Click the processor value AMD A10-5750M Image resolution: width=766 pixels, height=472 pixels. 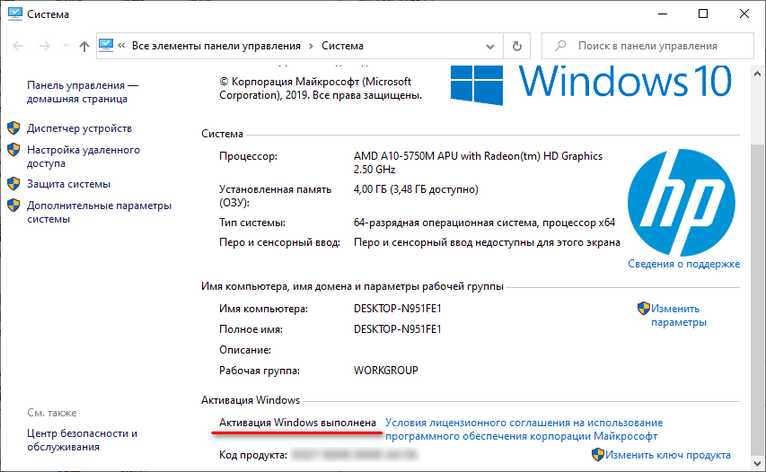pyautogui.click(x=478, y=163)
